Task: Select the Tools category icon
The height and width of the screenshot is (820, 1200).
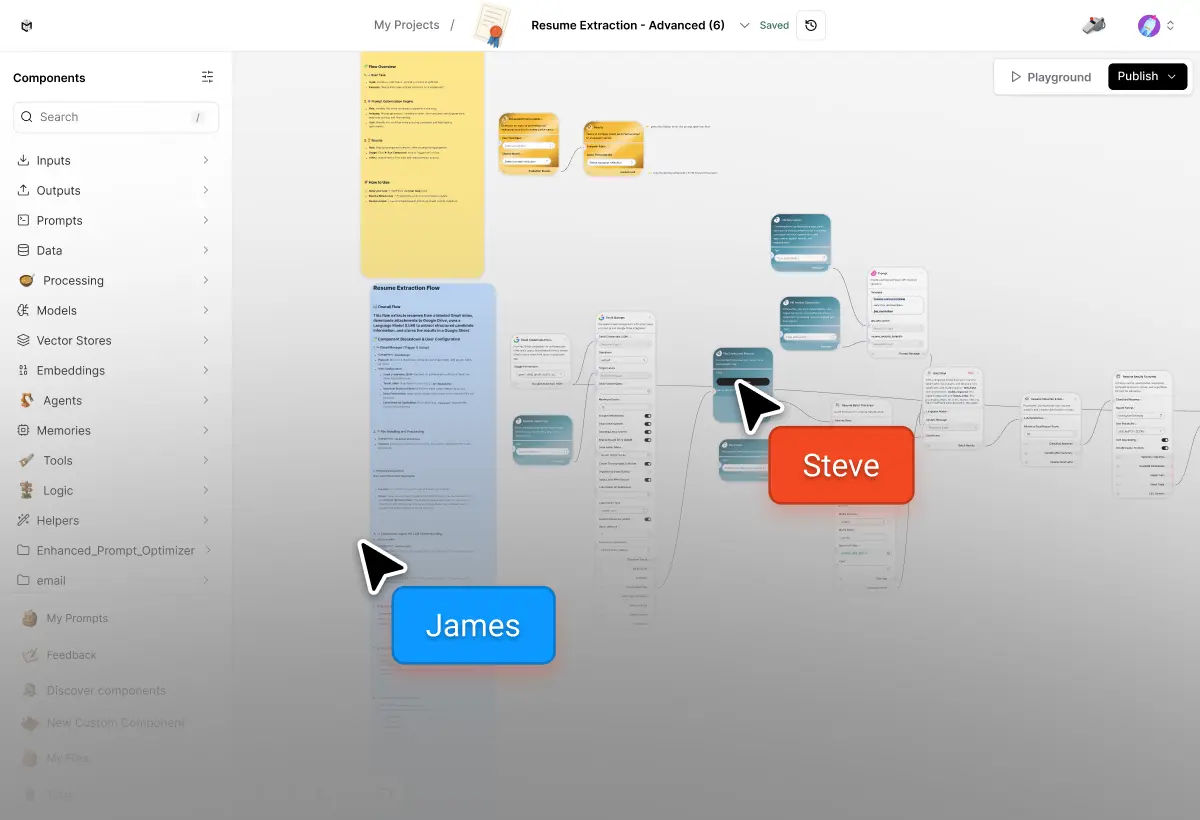Action: click(x=23, y=460)
